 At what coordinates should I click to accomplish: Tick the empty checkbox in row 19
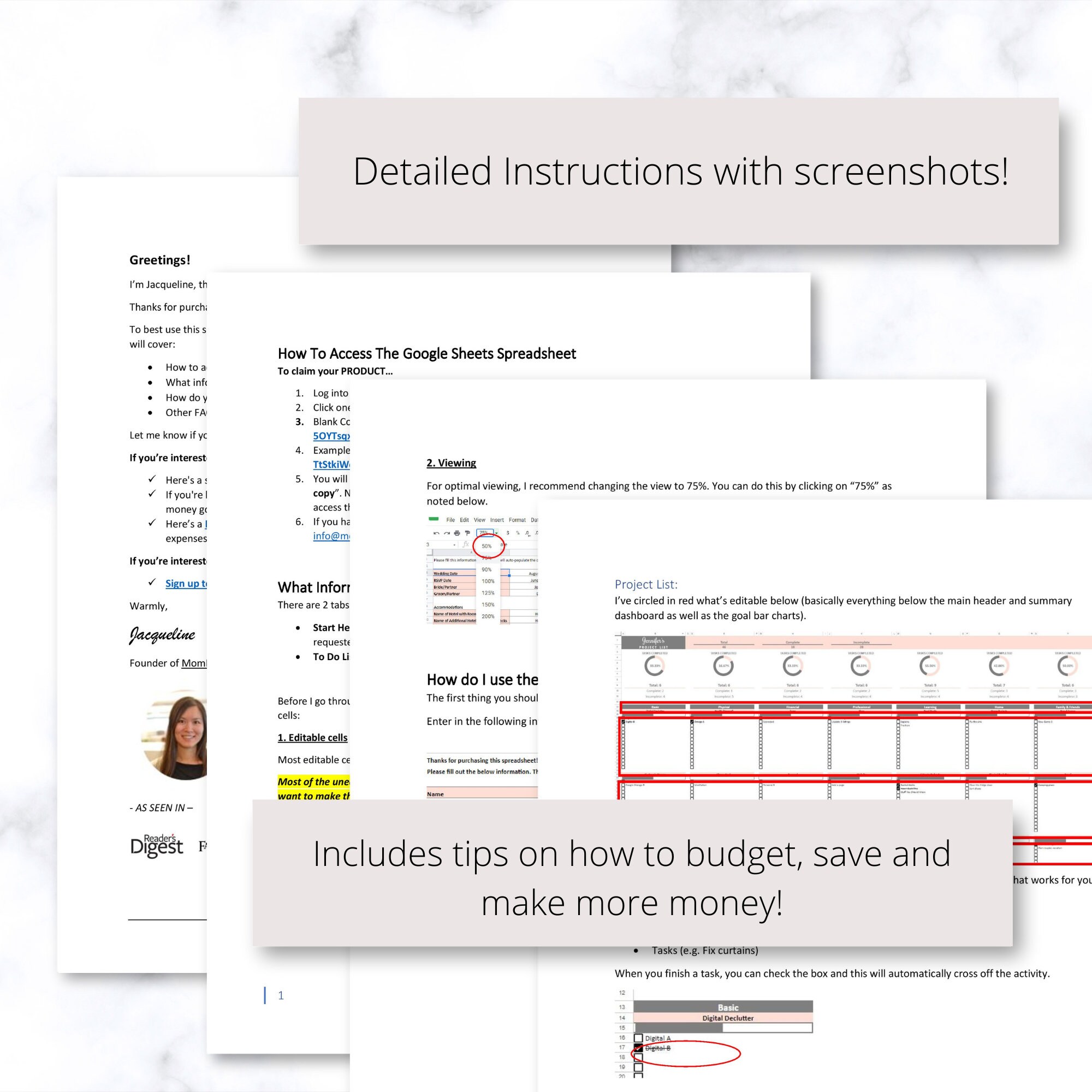coord(638,1067)
